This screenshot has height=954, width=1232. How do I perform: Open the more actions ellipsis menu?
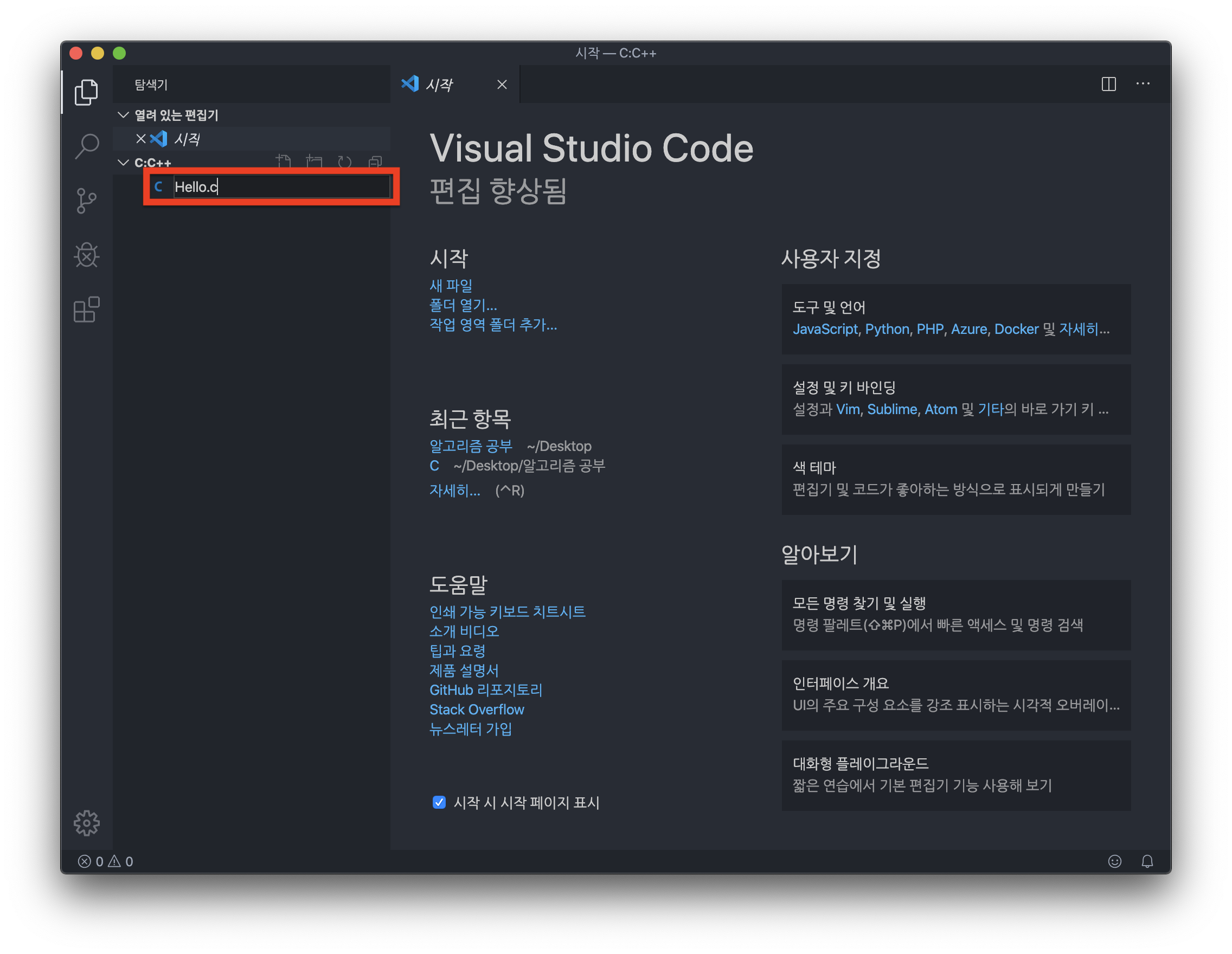pyautogui.click(x=1143, y=84)
